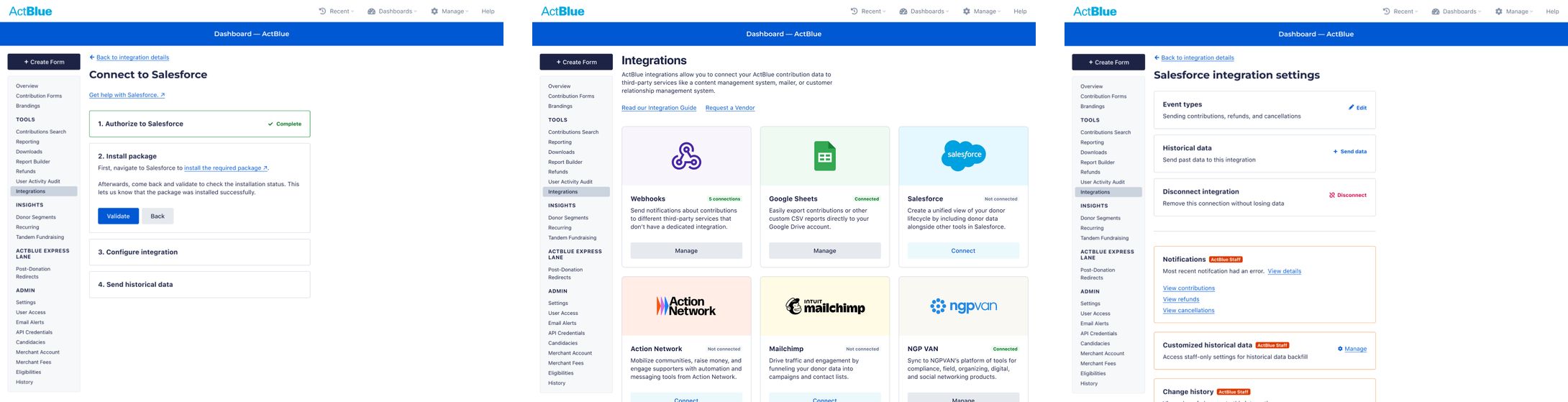The height and width of the screenshot is (402, 1568).
Task: Click the red Disconnect icon
Action: [1332, 196]
